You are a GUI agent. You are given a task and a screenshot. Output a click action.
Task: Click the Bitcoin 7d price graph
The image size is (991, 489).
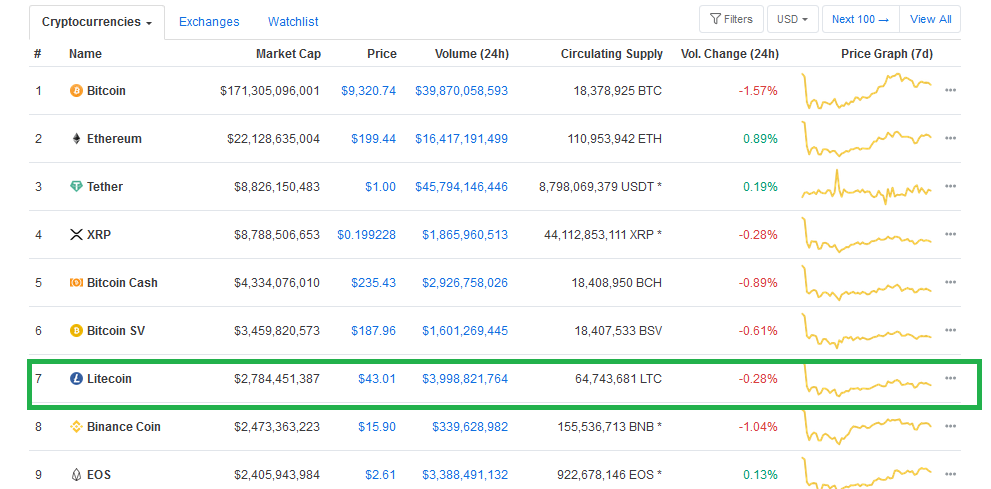[866, 91]
